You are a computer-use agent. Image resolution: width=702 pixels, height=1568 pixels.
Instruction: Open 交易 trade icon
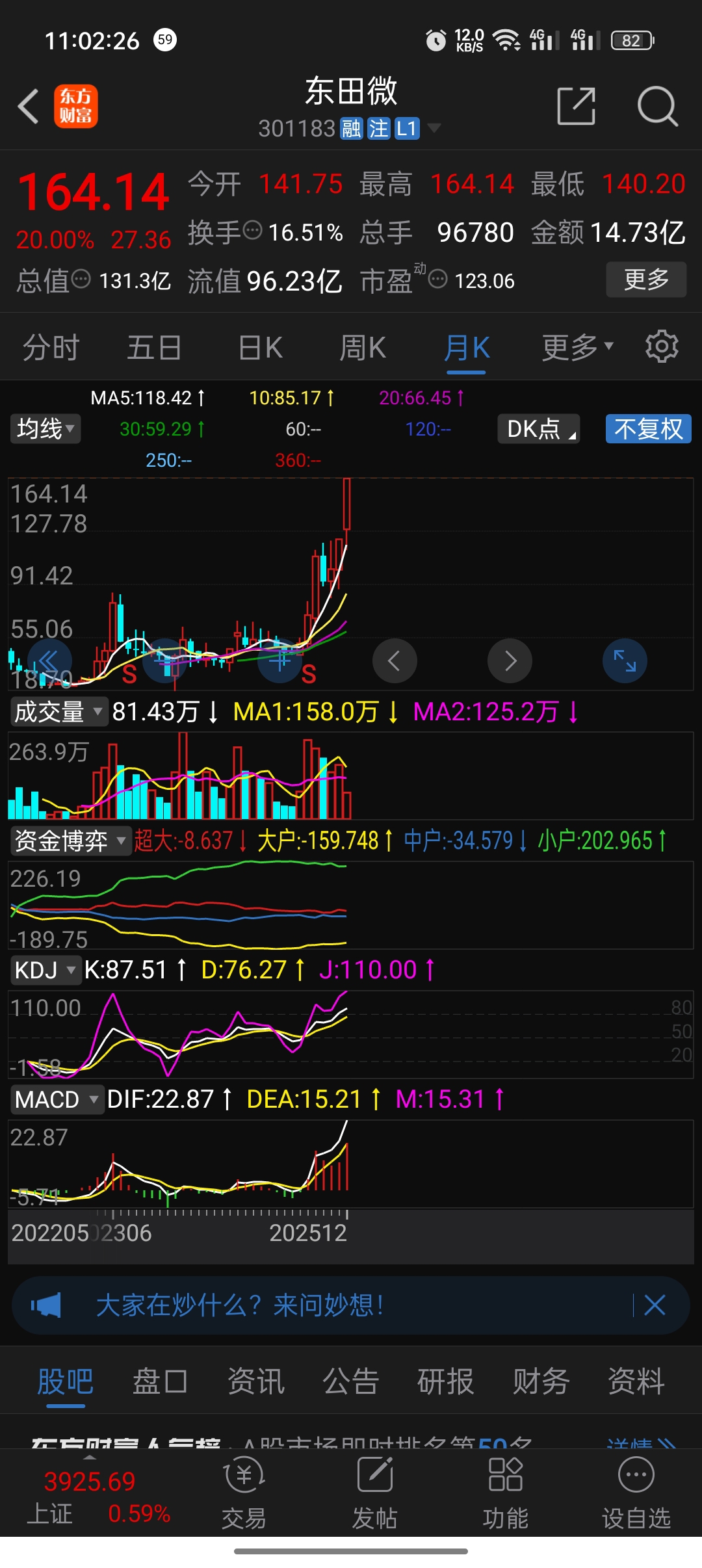(x=244, y=1493)
